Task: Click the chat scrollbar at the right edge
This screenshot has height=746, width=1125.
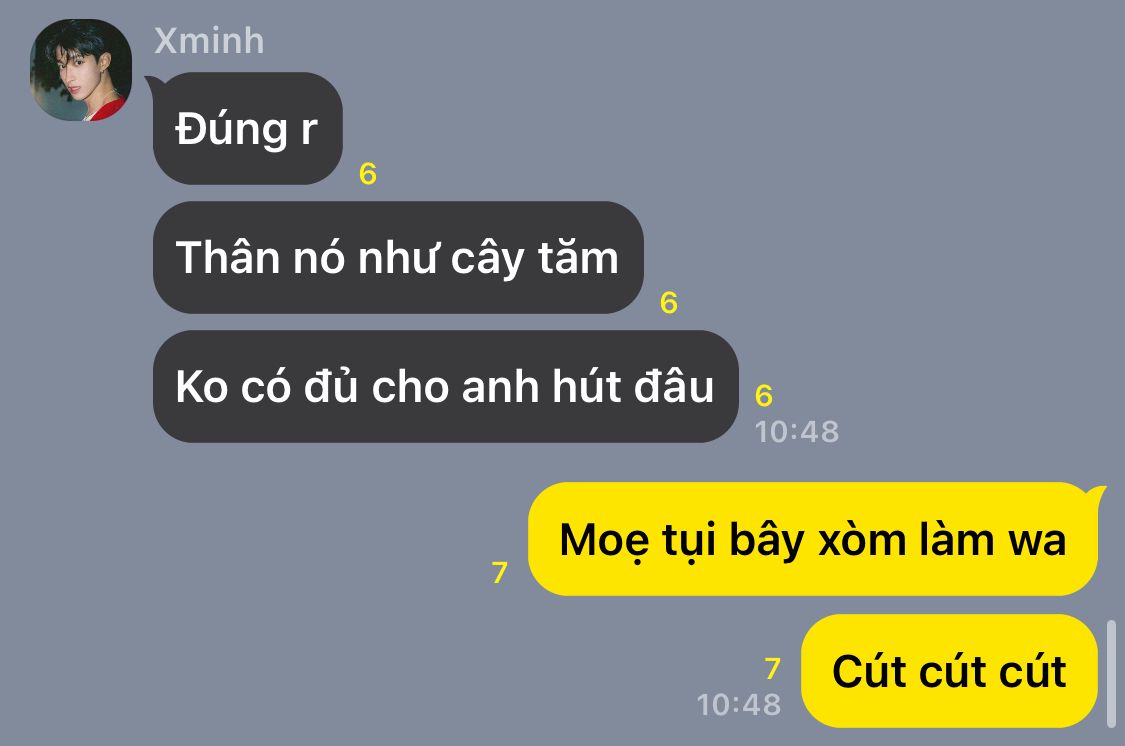Action: click(x=1111, y=674)
